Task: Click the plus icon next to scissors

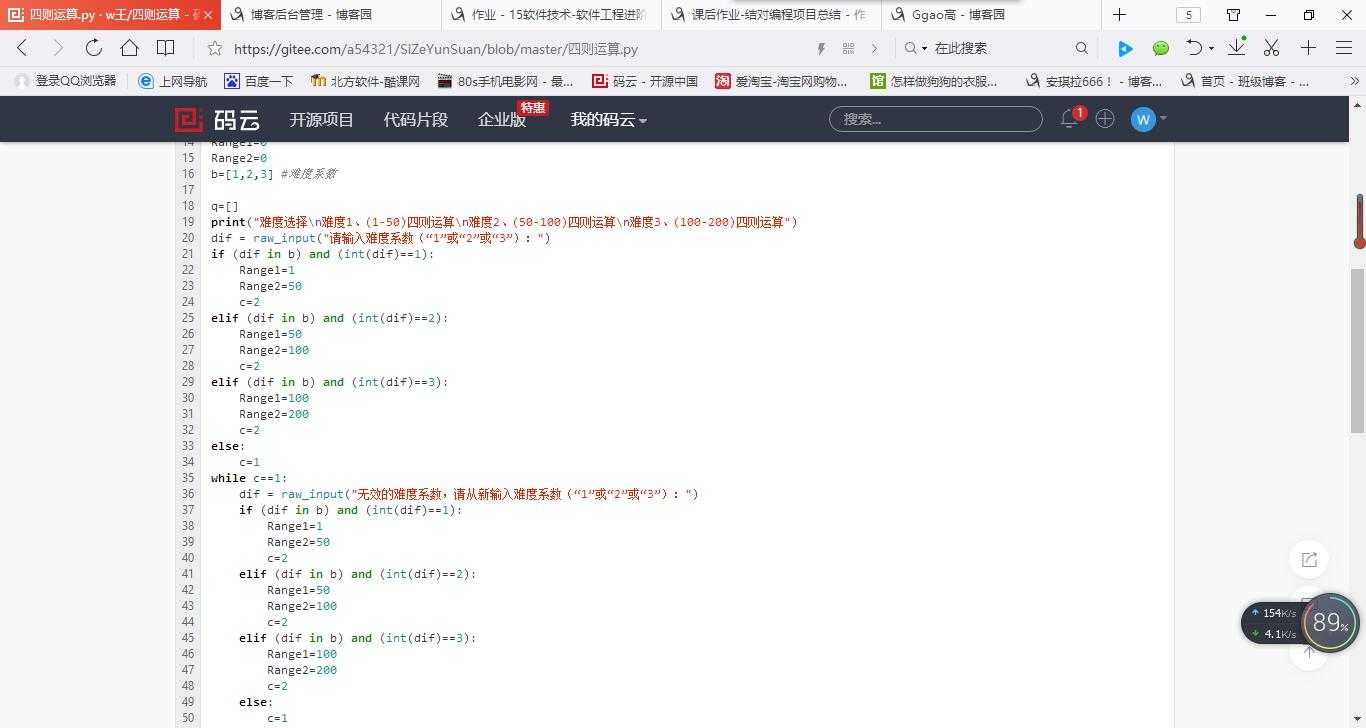Action: pos(1308,48)
